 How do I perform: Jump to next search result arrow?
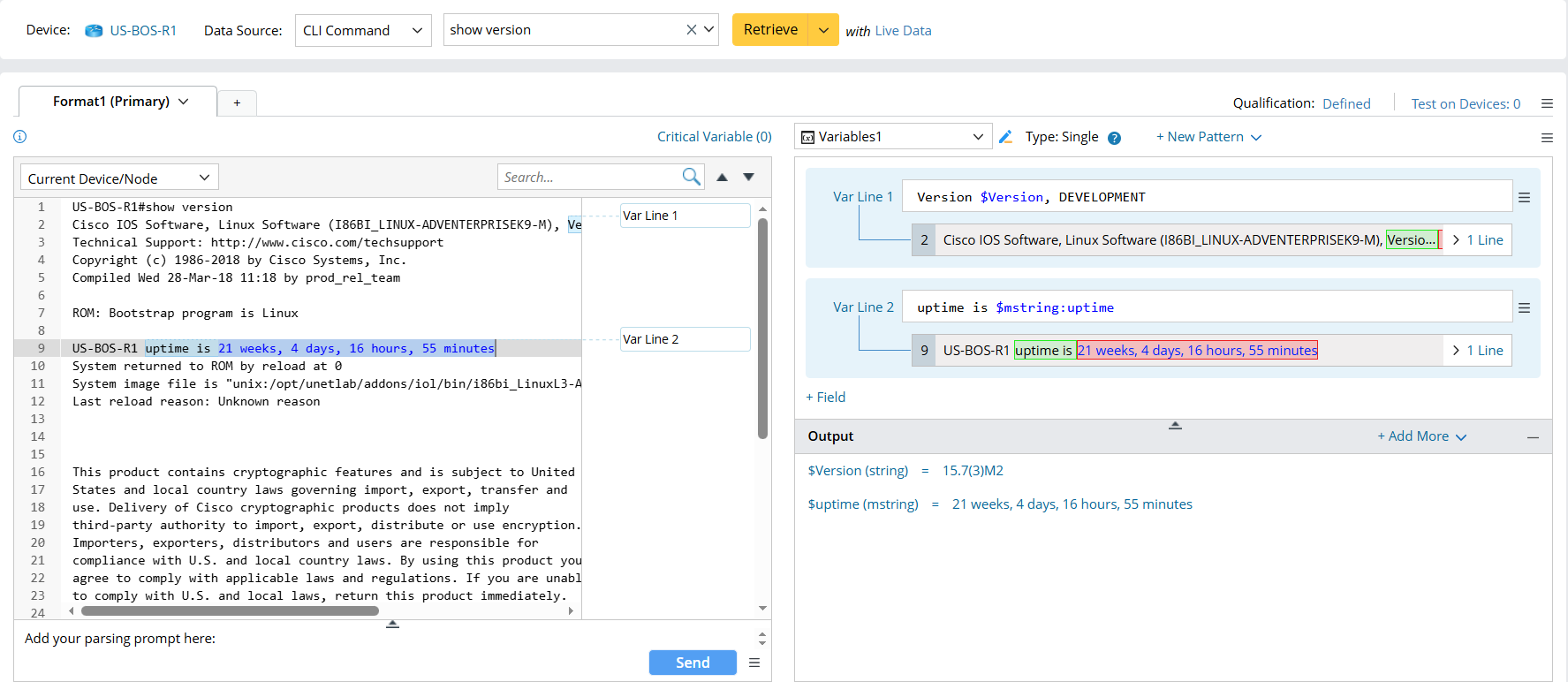tap(748, 177)
